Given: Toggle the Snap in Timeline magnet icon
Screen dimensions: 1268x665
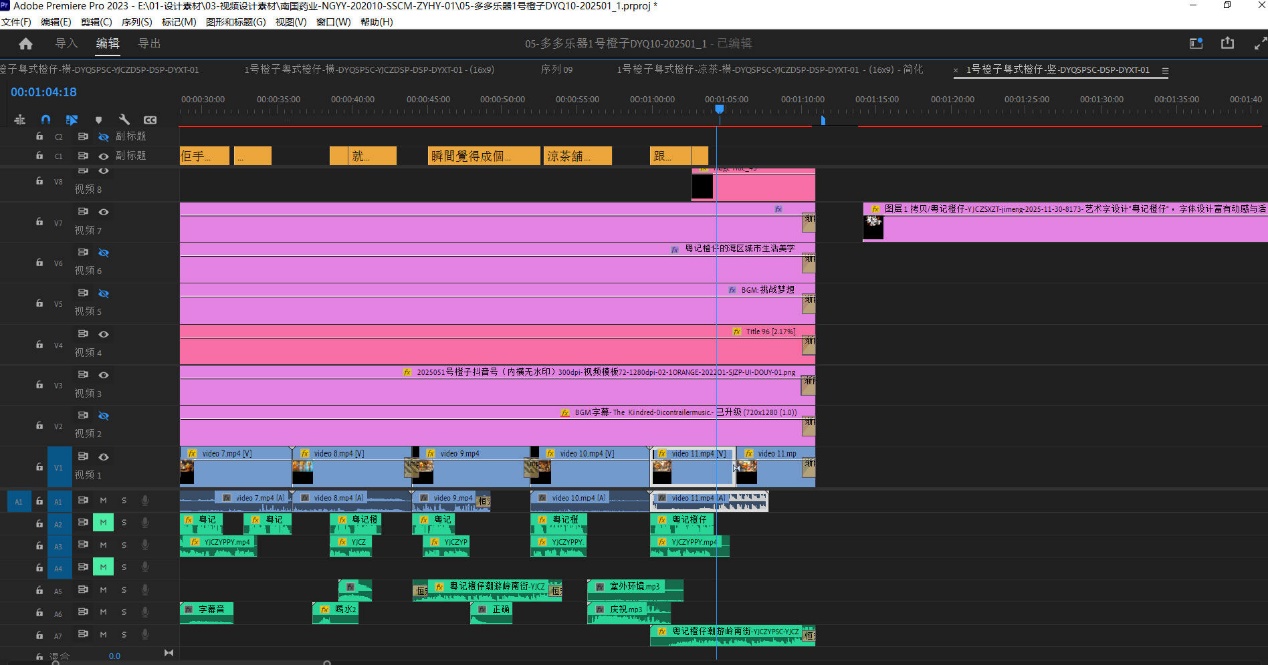Looking at the screenshot, I should pos(46,120).
